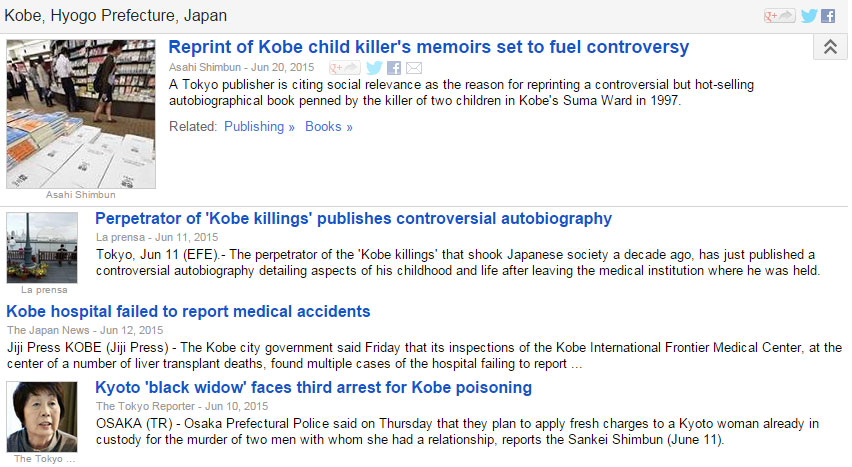The image size is (852, 467).
Task: Click Kobe, Hyogo Prefecture, Japan section title
Action: point(115,15)
